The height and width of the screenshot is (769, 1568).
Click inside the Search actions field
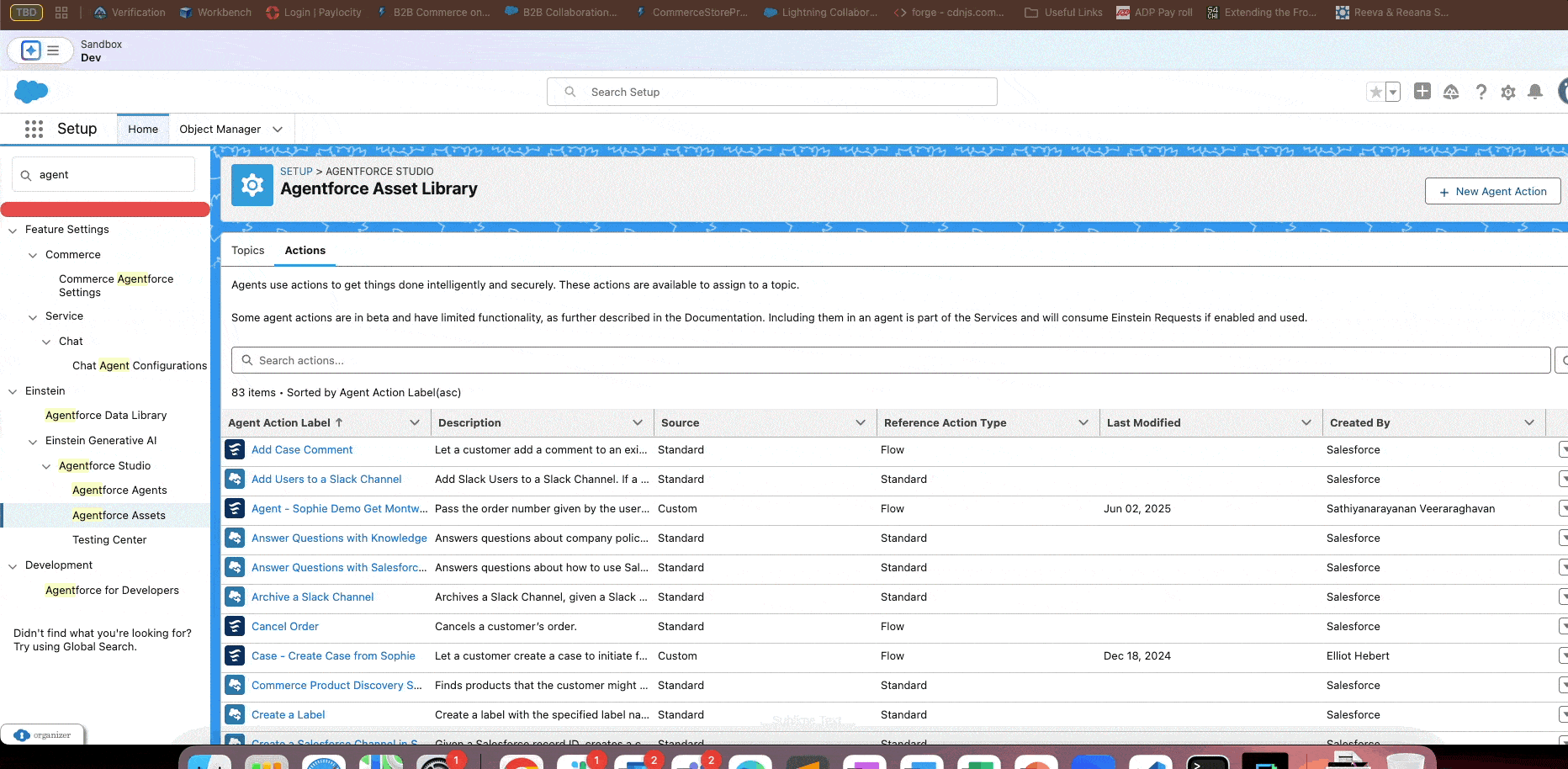coord(589,360)
